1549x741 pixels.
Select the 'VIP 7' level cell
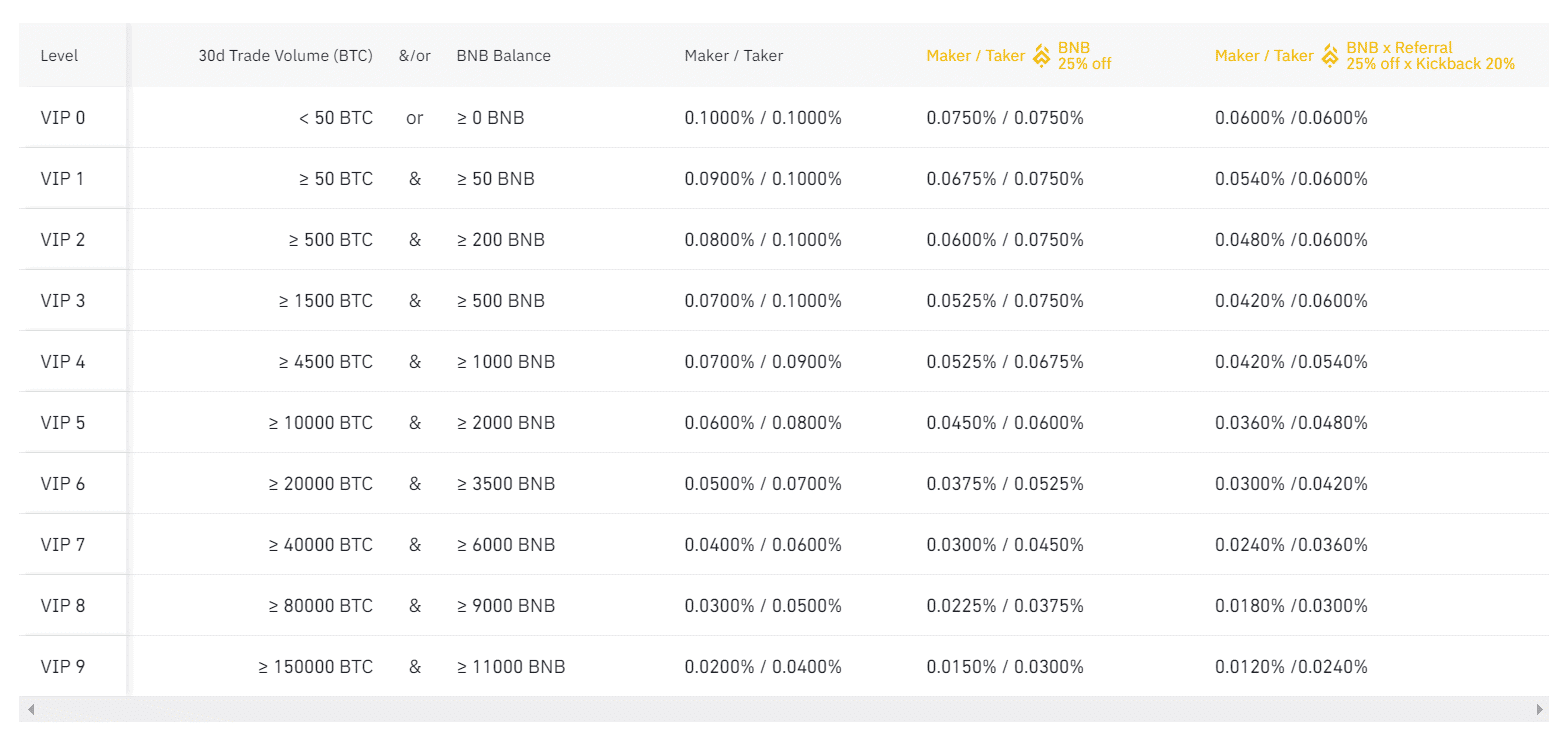tap(63, 545)
